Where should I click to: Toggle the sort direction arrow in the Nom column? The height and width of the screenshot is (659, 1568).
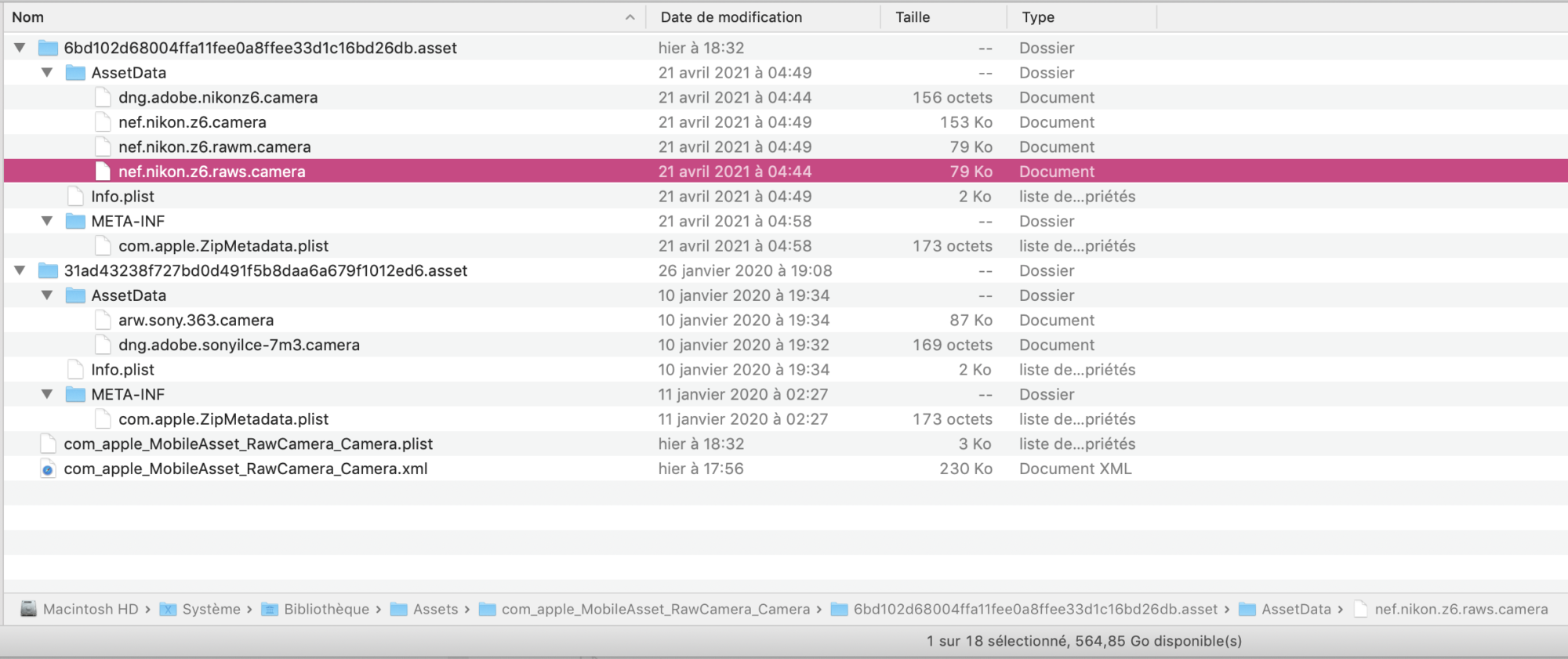(630, 17)
